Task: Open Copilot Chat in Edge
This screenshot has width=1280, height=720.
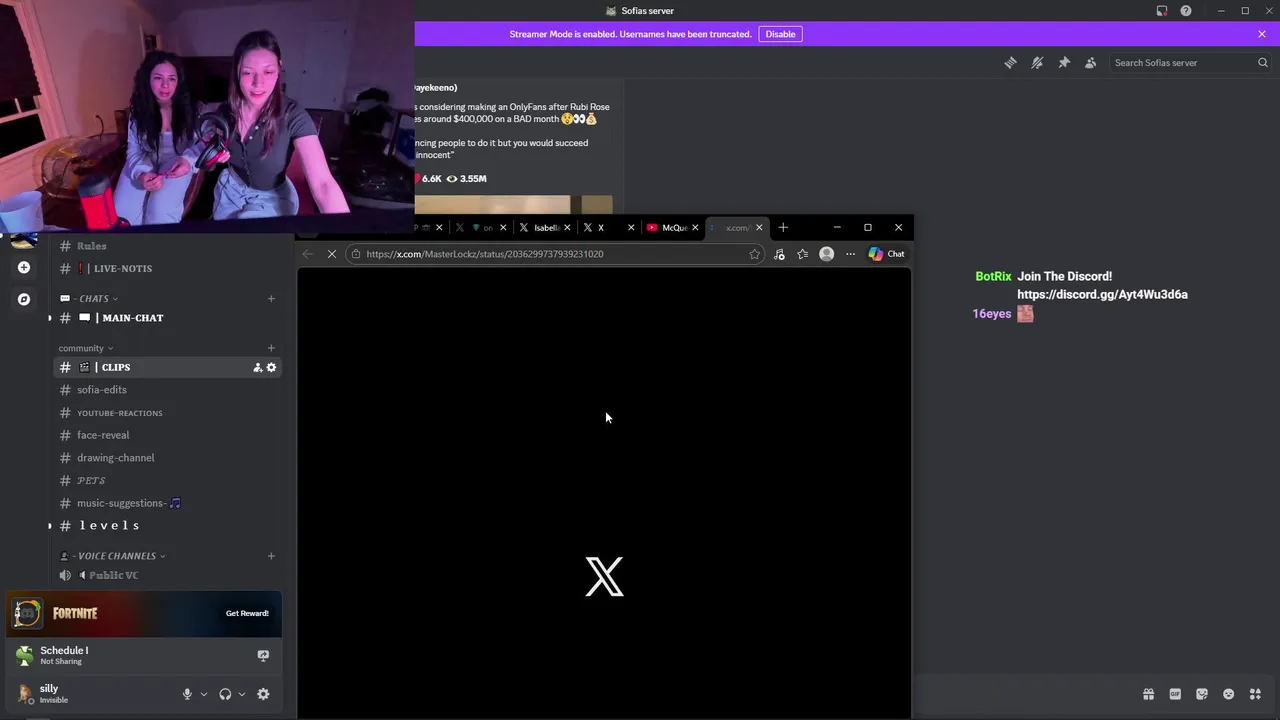Action: (886, 254)
